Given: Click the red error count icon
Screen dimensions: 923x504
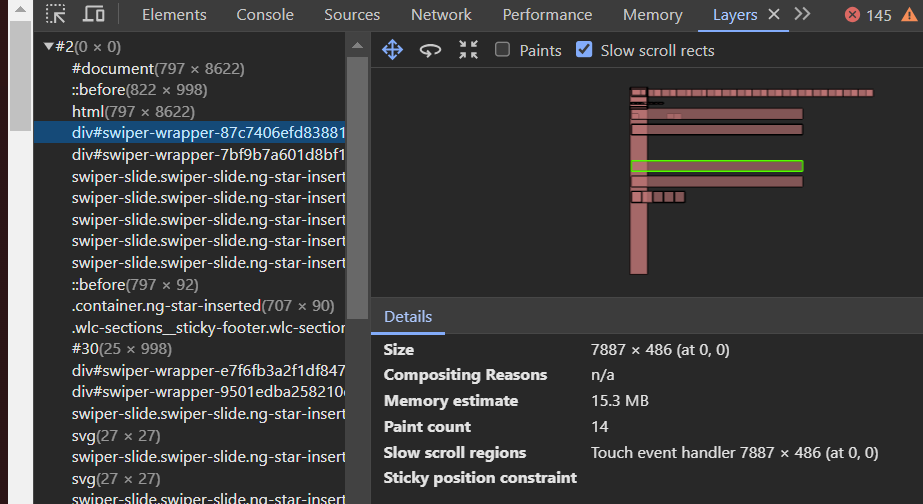Looking at the screenshot, I should tap(852, 15).
